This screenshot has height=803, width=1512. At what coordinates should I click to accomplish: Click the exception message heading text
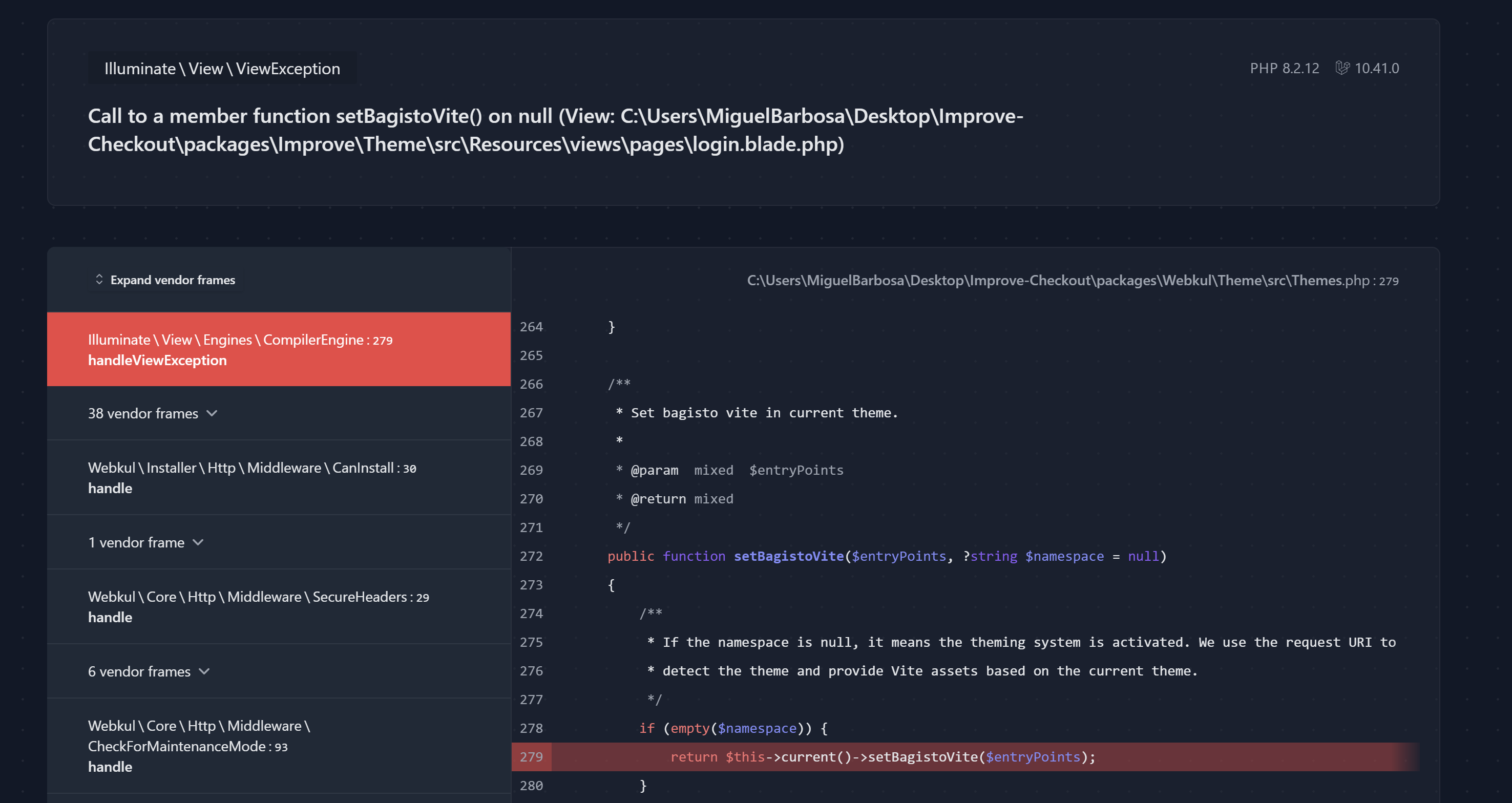point(555,130)
